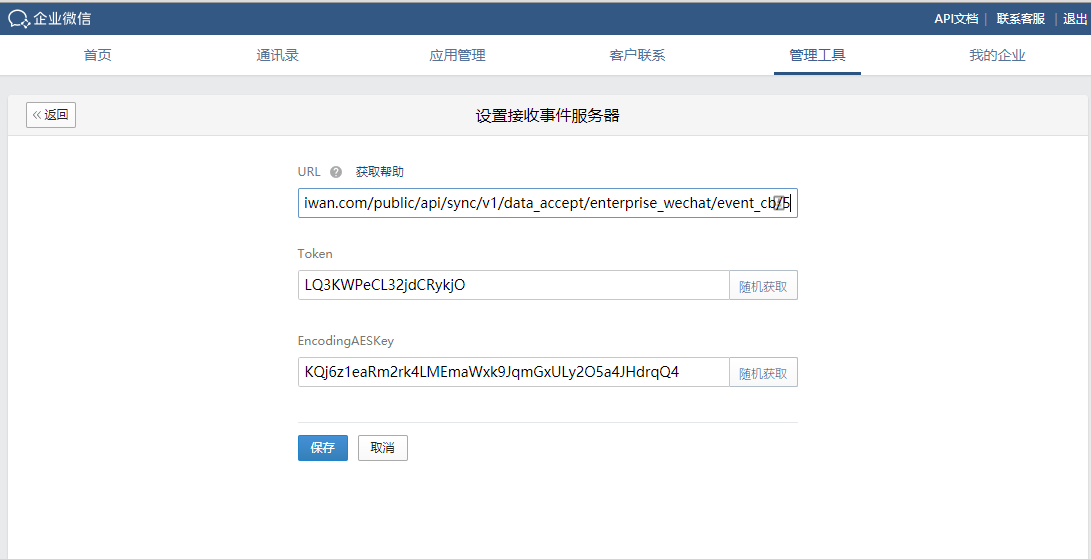Switch to the 通讯录 tab
The height and width of the screenshot is (559, 1091).
(x=277, y=56)
